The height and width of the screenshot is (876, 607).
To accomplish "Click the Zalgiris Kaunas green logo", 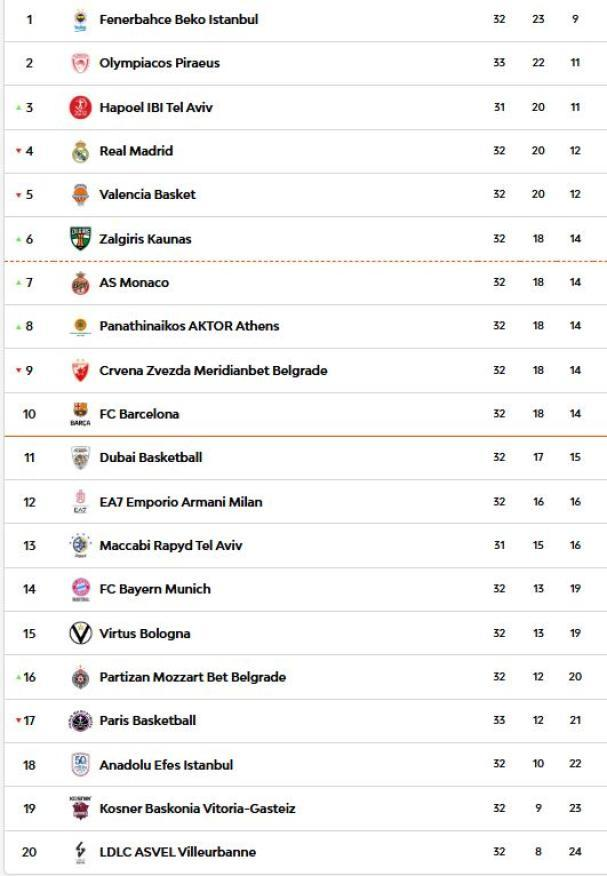I will pyautogui.click(x=80, y=239).
